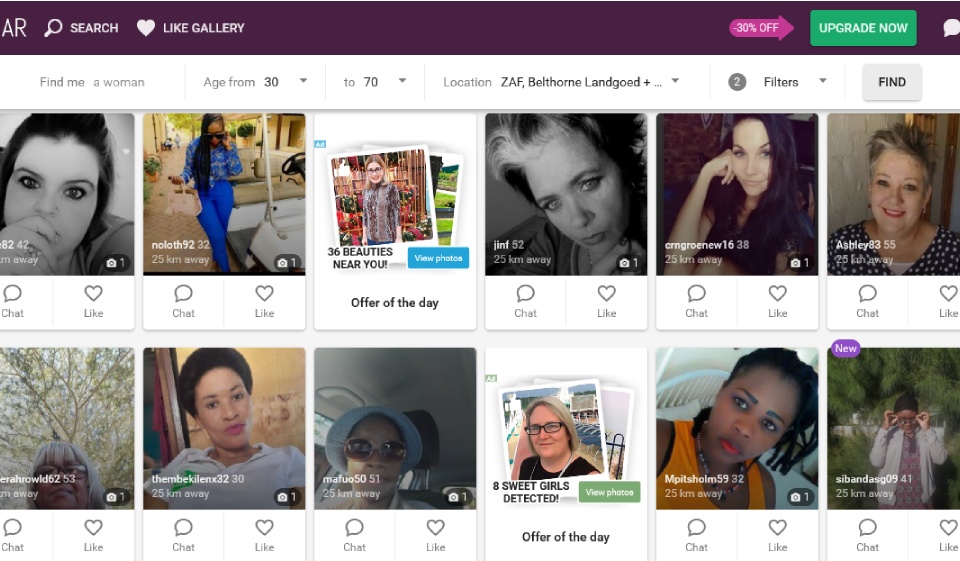Click Chat icon under noloth92's card
The height and width of the screenshot is (561, 960).
pyautogui.click(x=183, y=294)
